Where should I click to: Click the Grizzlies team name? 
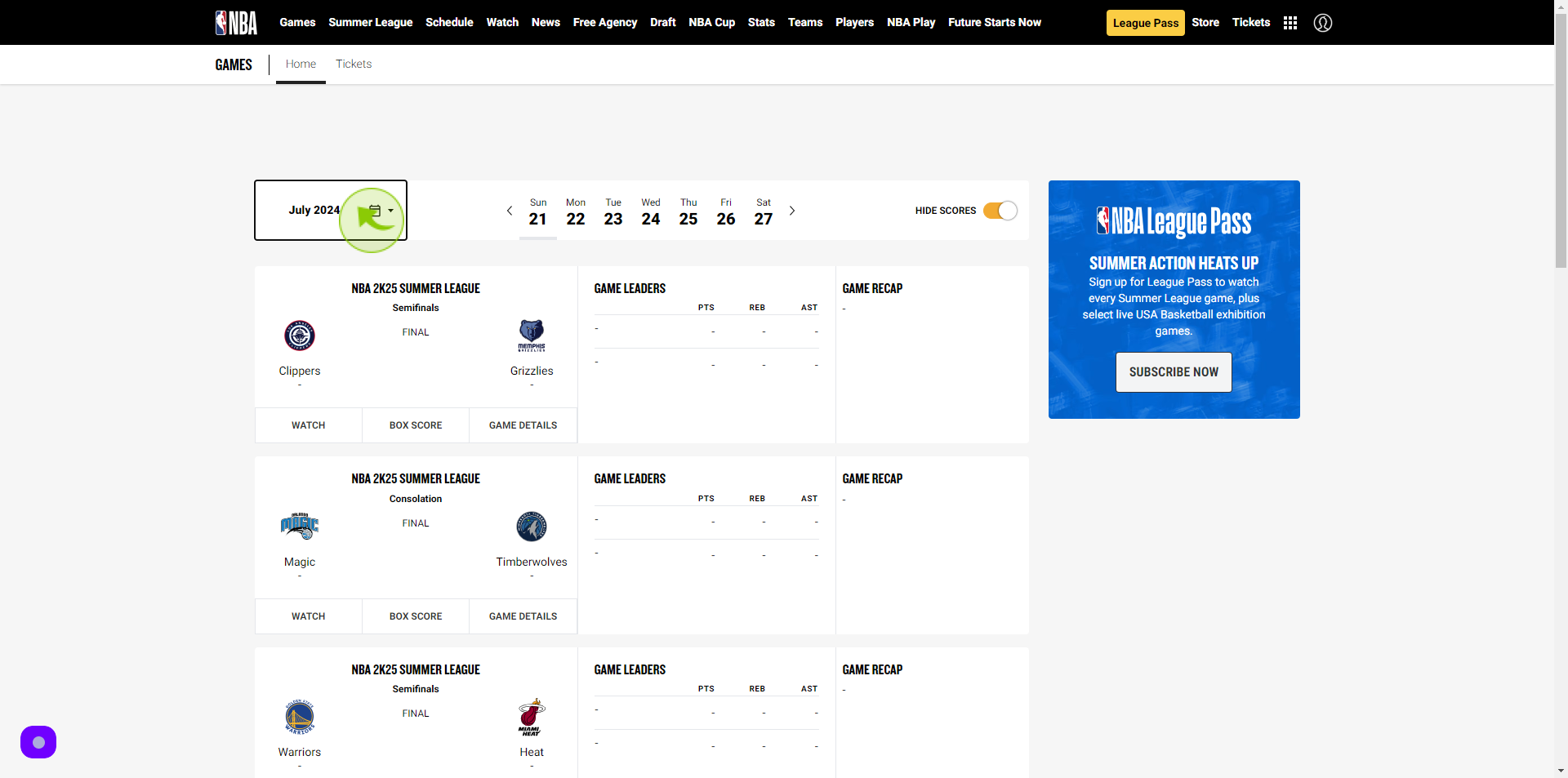pos(532,371)
